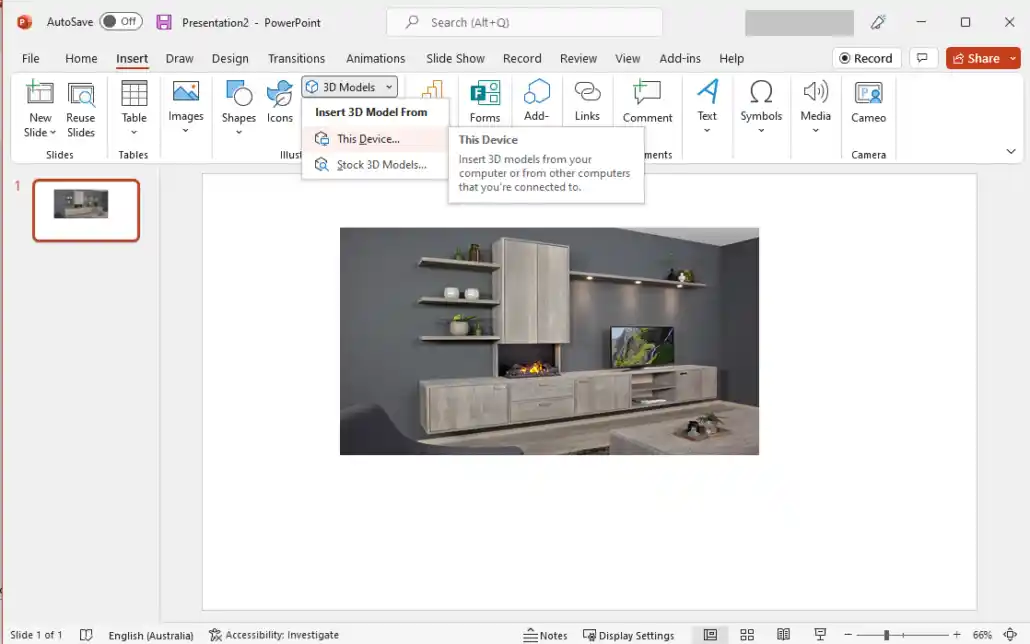Open Reading View from status bar

point(784,635)
